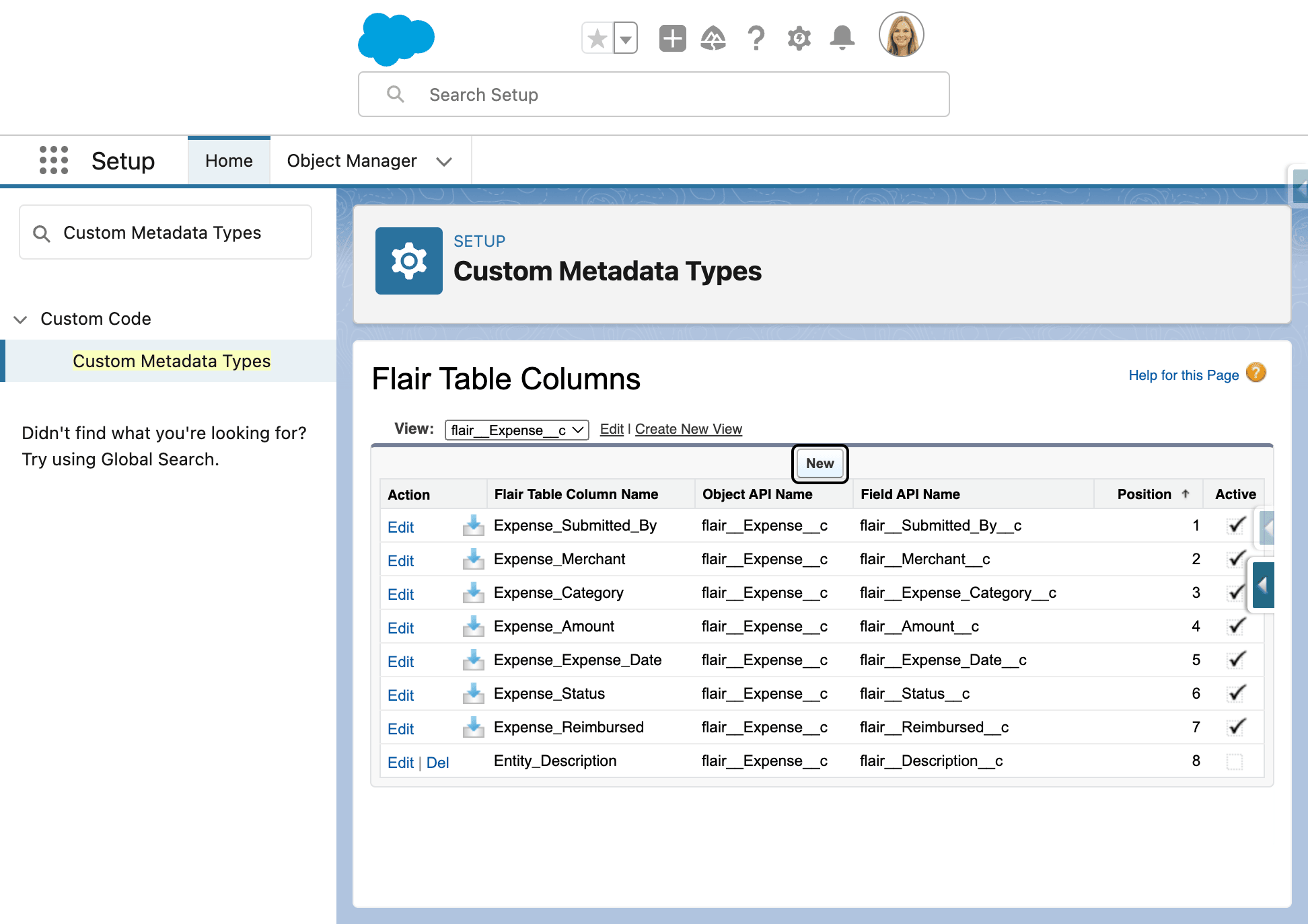The height and width of the screenshot is (924, 1308).
Task: Edit the Expense_Merchant row
Action: tap(400, 561)
